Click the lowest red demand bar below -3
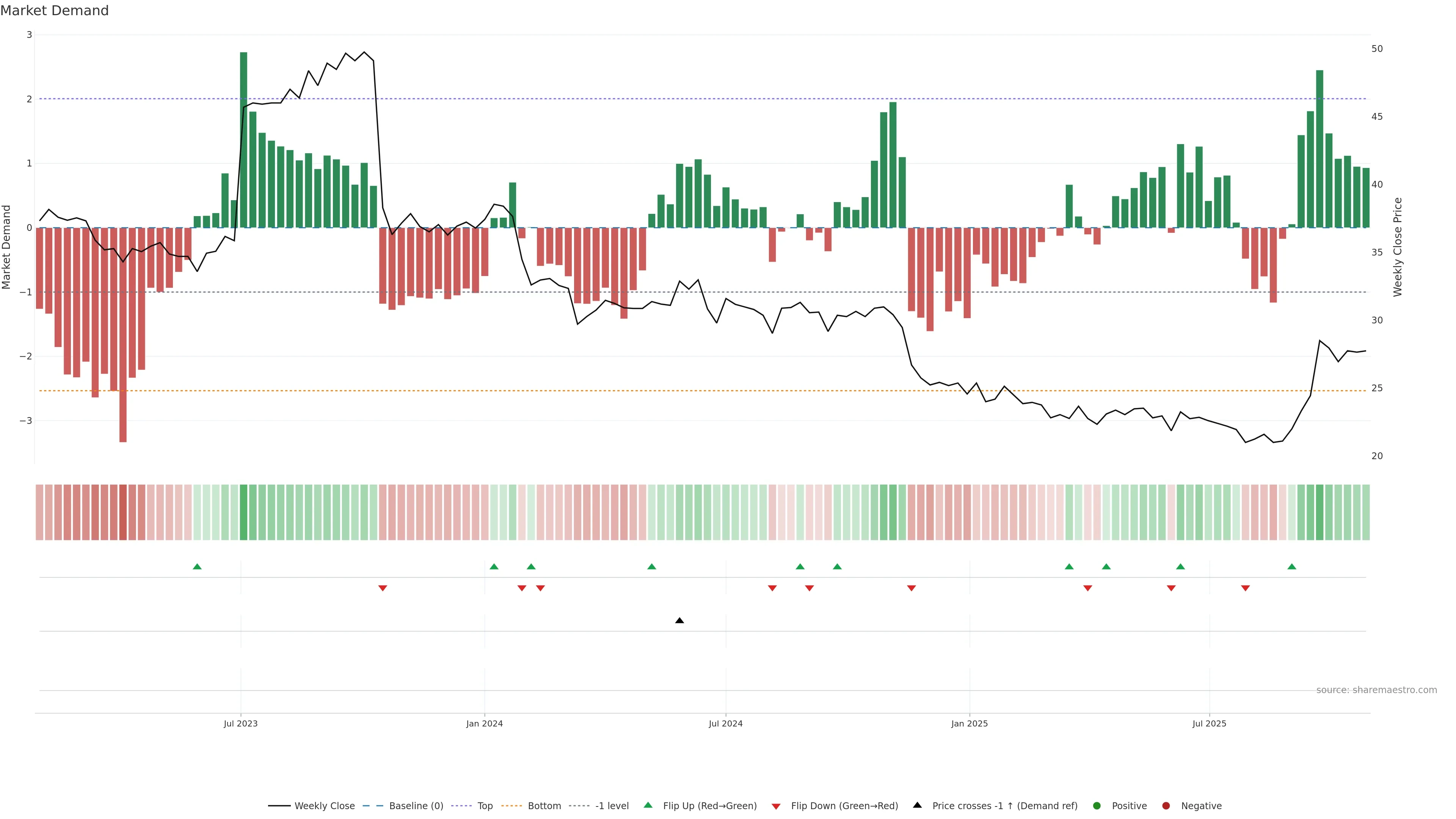1456x819 pixels. pos(123,339)
